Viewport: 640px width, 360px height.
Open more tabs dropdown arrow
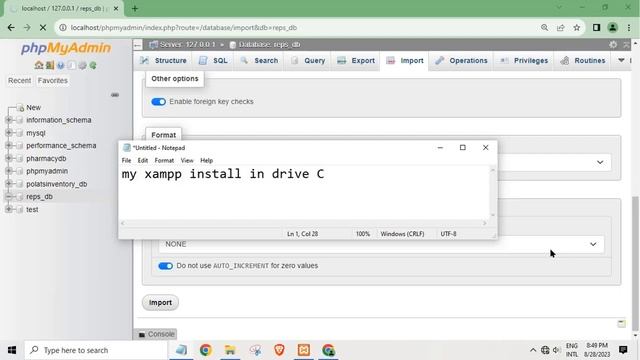coord(621,60)
